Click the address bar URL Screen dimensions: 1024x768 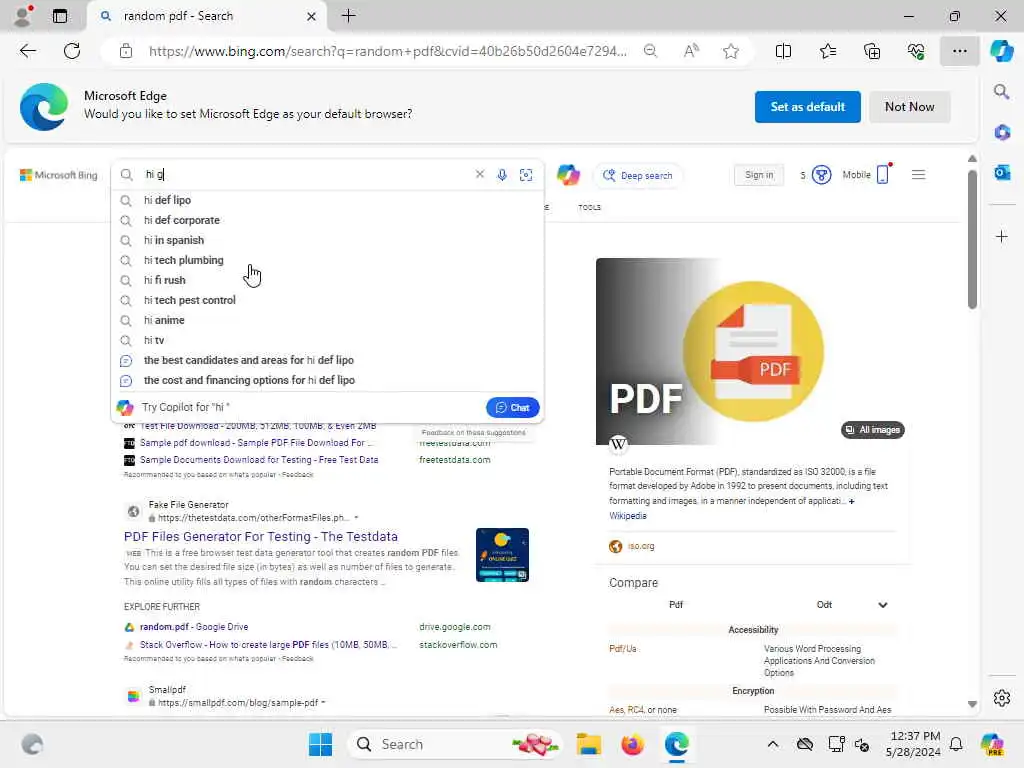387,51
